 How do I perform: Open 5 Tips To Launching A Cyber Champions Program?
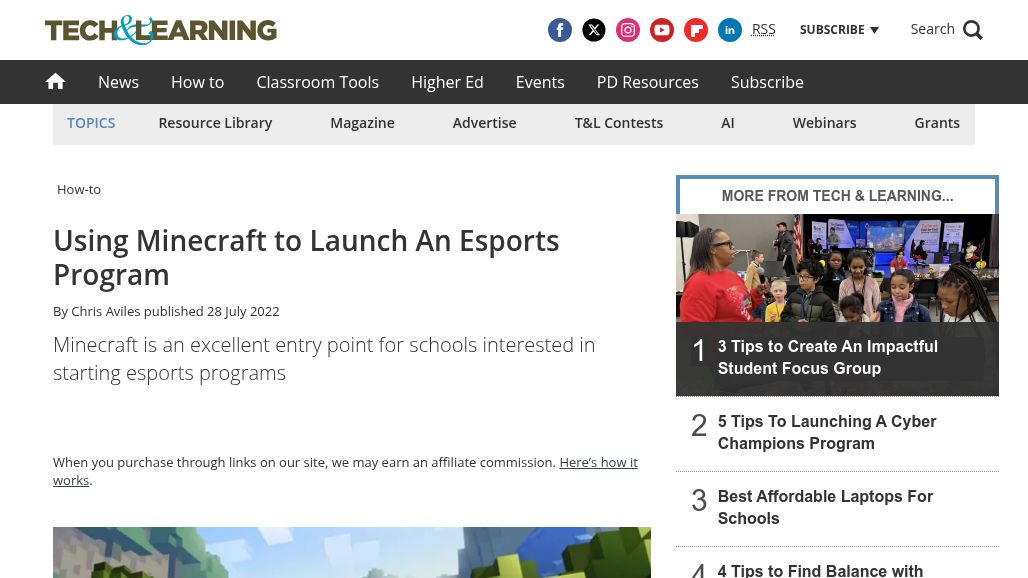point(827,433)
